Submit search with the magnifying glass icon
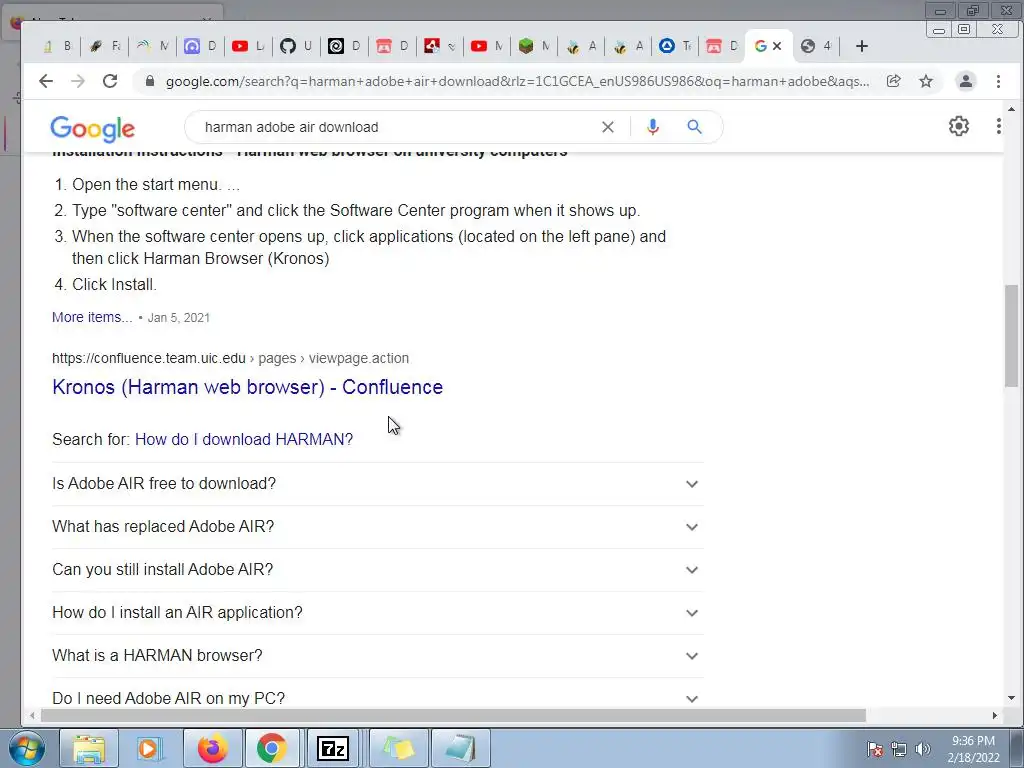 (694, 127)
